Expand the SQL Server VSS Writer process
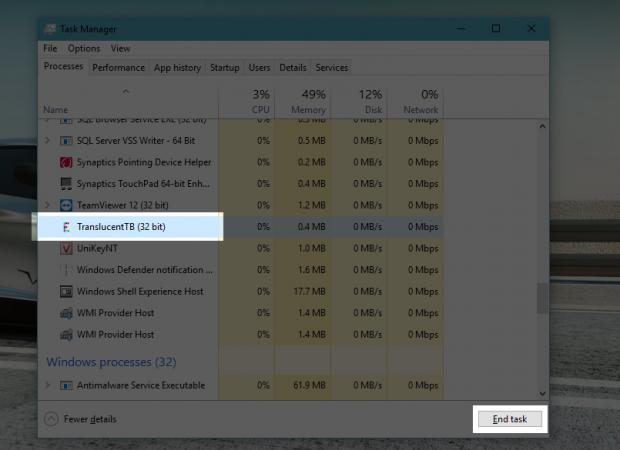620x450 pixels. [48, 140]
